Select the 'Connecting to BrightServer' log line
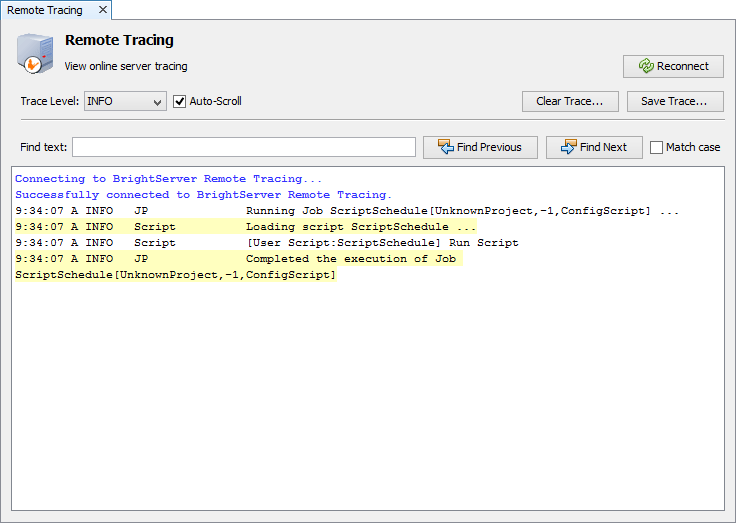The height and width of the screenshot is (523, 736). pyautogui.click(x=169, y=179)
